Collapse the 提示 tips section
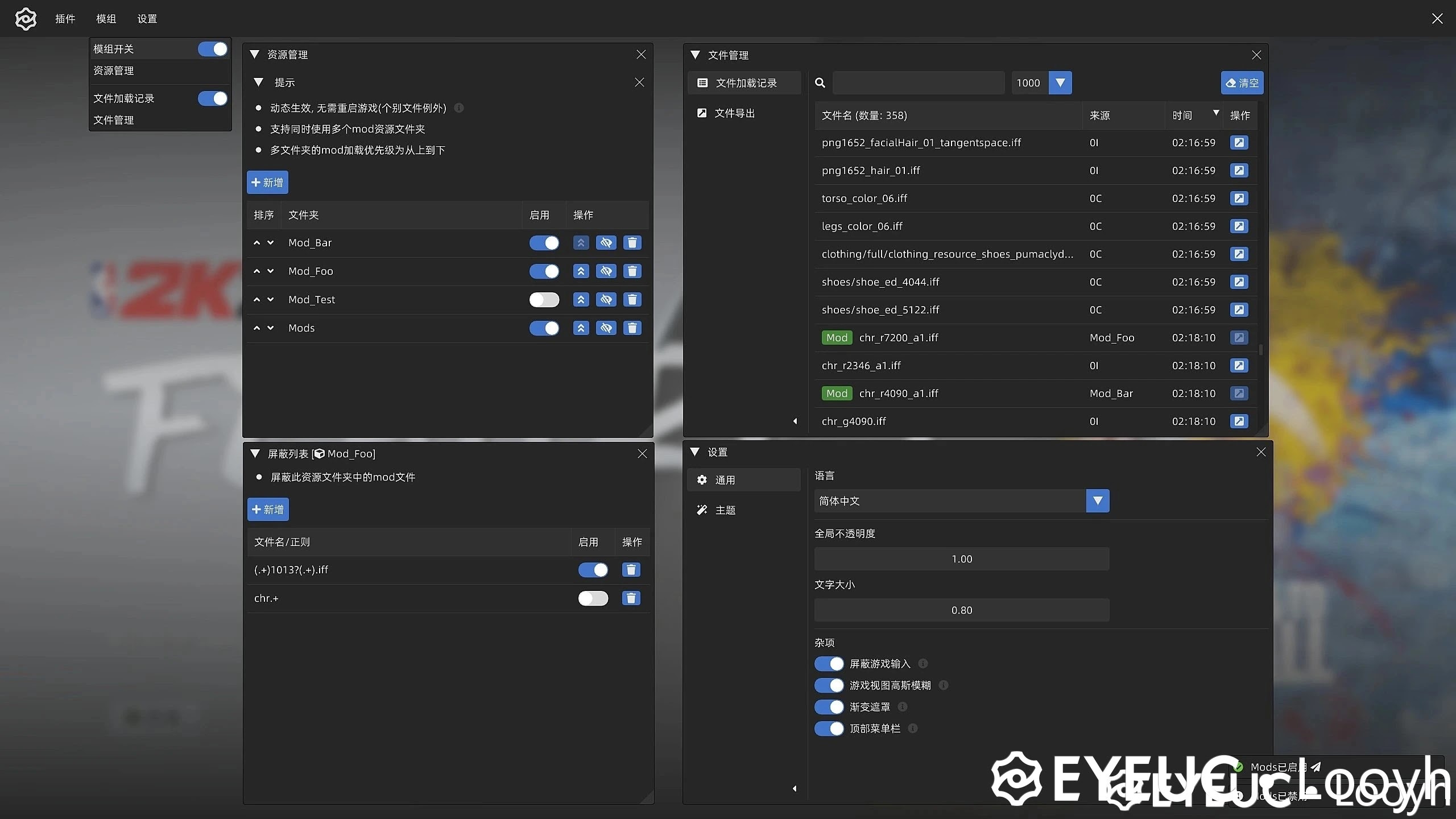 pos(259,82)
